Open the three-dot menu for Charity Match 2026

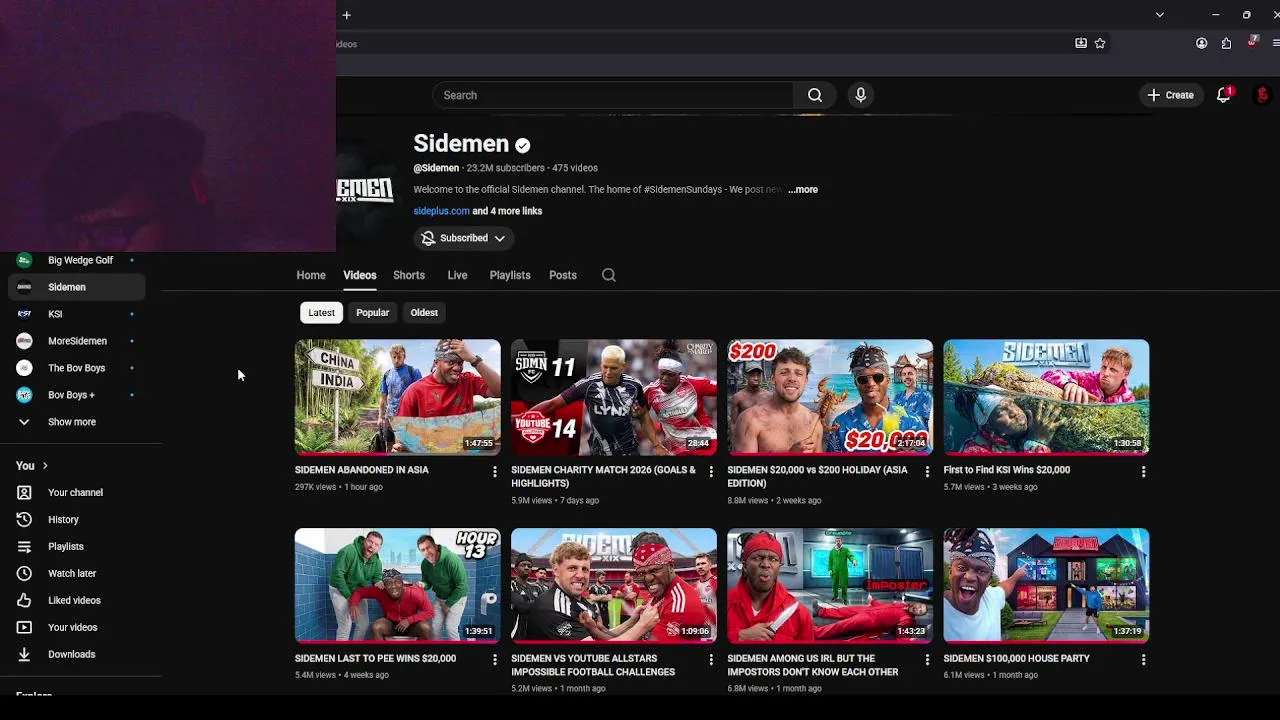coord(711,471)
